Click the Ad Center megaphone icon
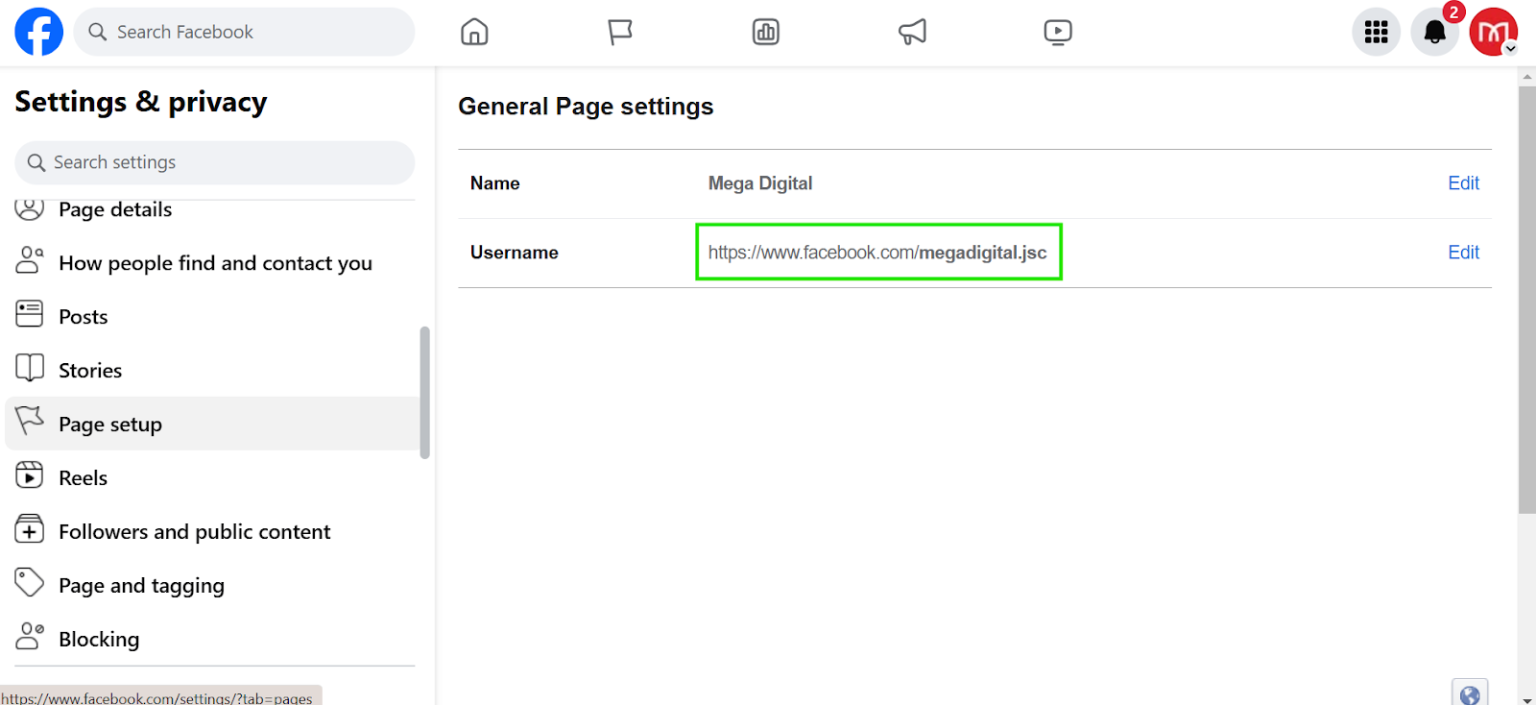Image resolution: width=1536 pixels, height=705 pixels. (x=912, y=31)
